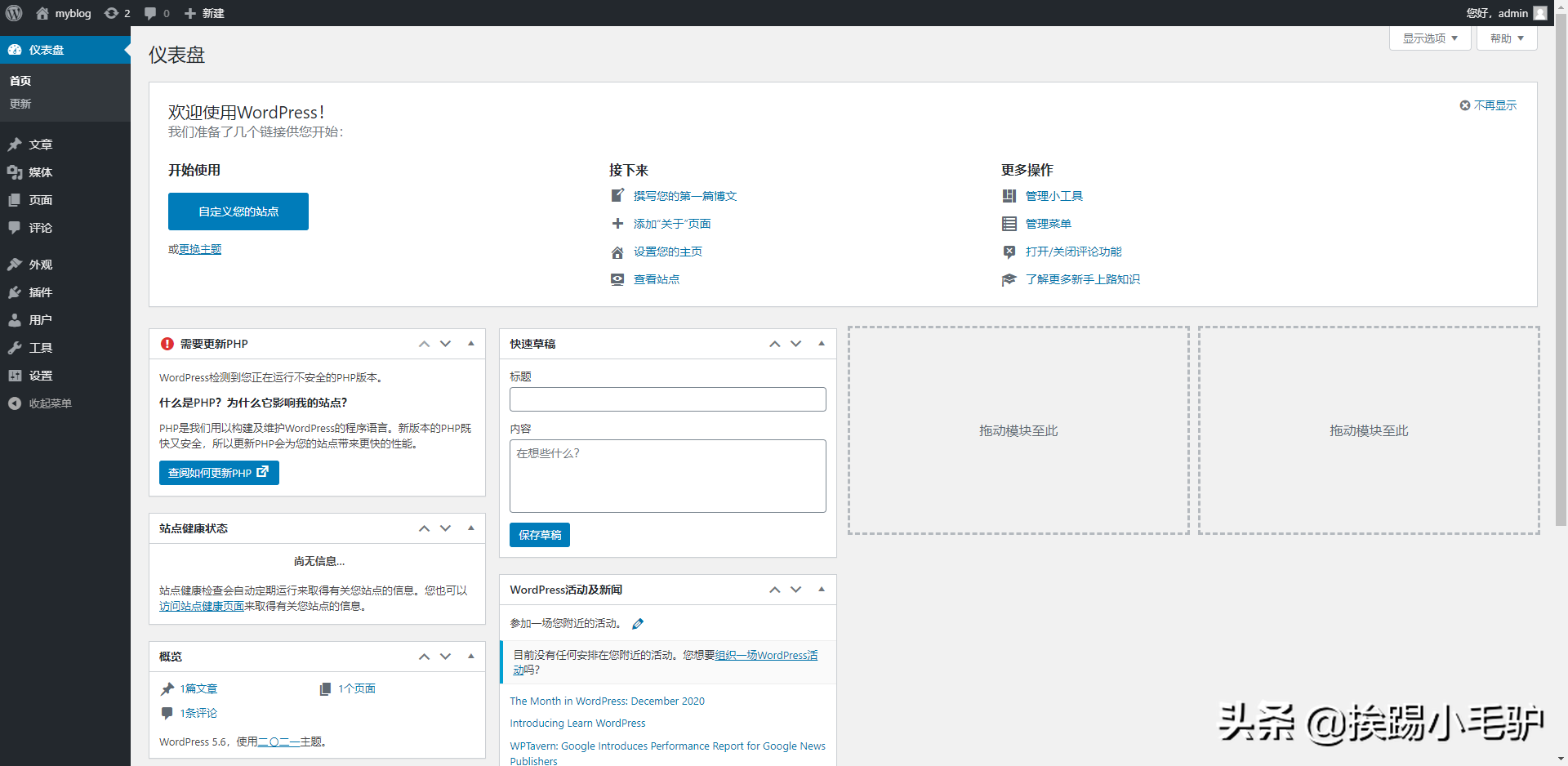
Task: Open the 首页 submenu item
Action: [x=21, y=81]
